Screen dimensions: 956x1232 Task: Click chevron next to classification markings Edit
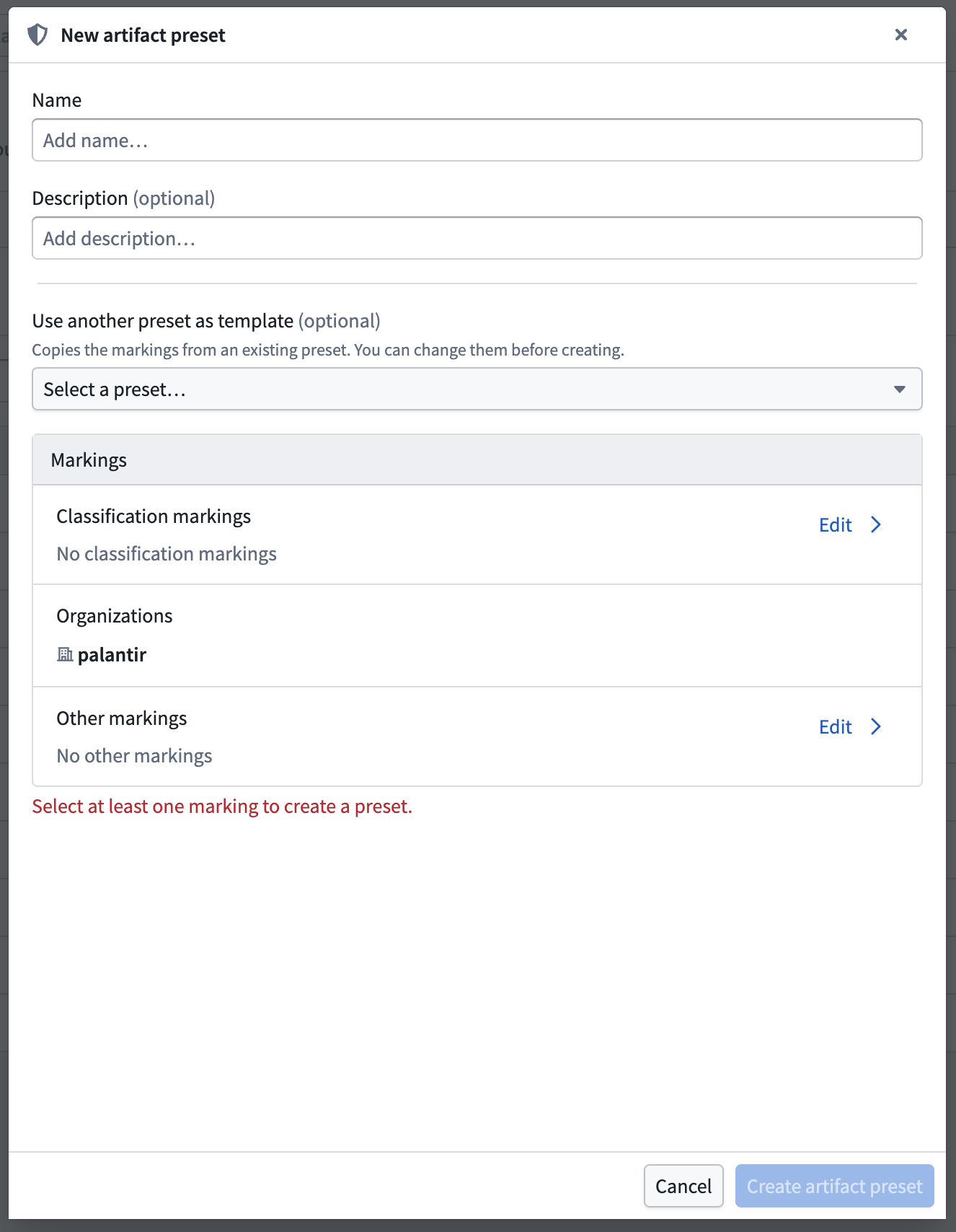click(876, 525)
